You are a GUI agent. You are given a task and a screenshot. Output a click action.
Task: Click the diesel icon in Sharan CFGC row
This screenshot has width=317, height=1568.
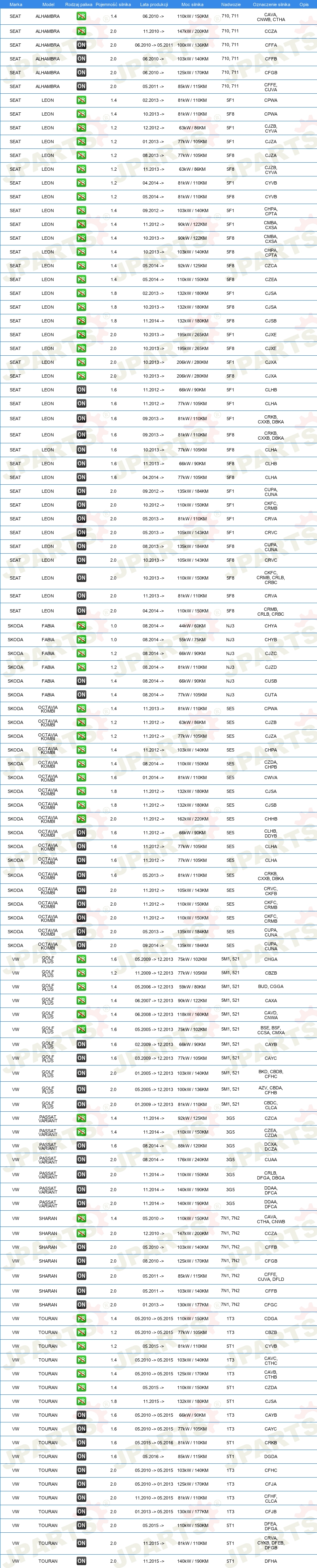coord(81,1304)
